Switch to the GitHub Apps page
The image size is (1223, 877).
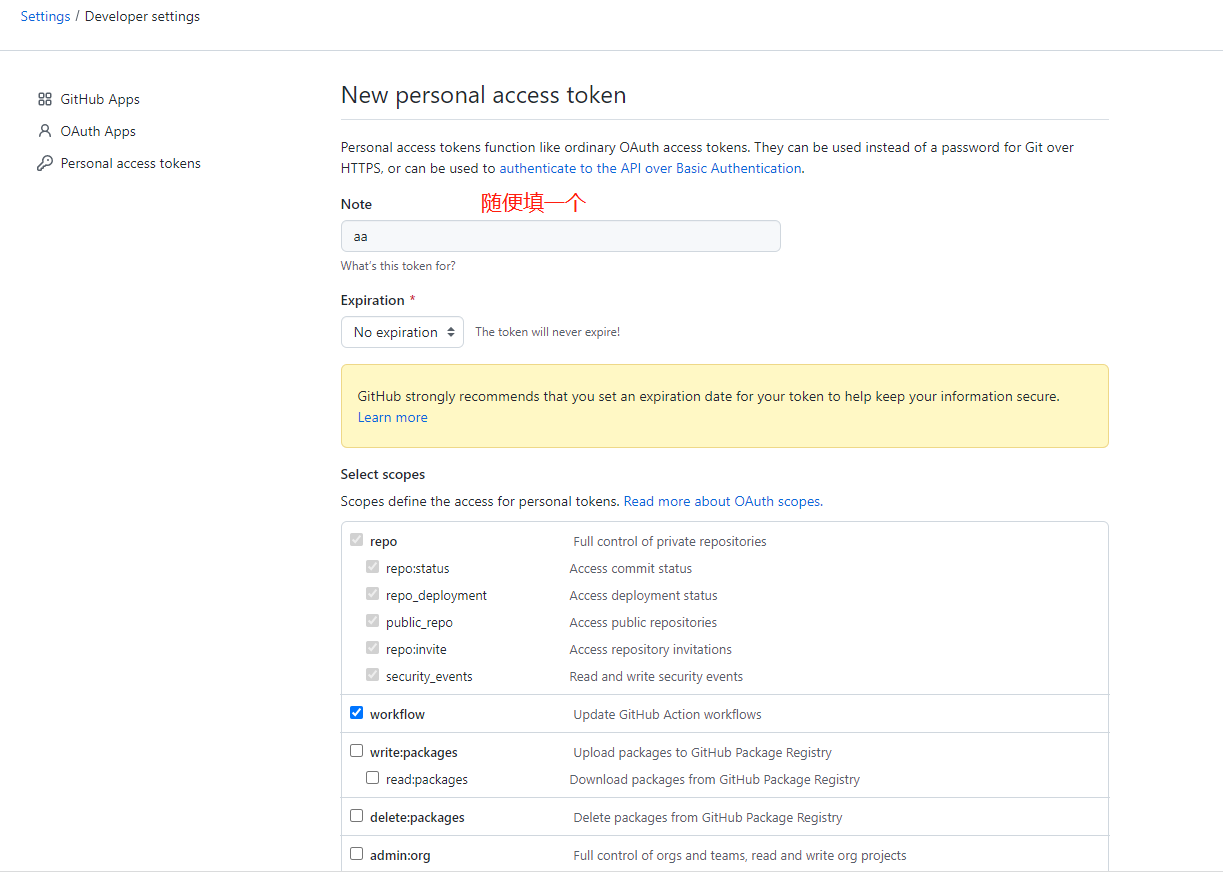100,98
